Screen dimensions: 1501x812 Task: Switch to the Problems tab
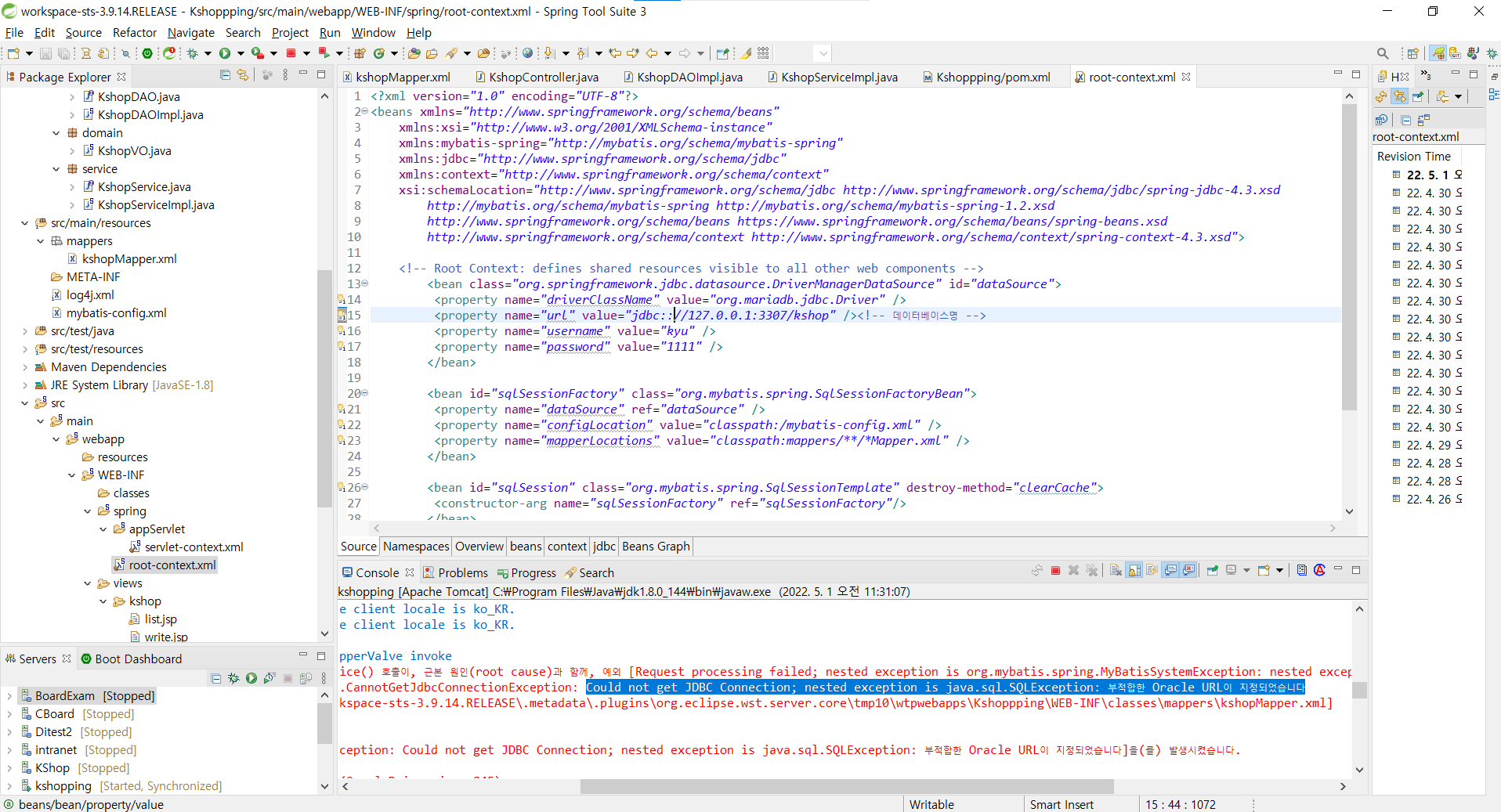point(454,573)
